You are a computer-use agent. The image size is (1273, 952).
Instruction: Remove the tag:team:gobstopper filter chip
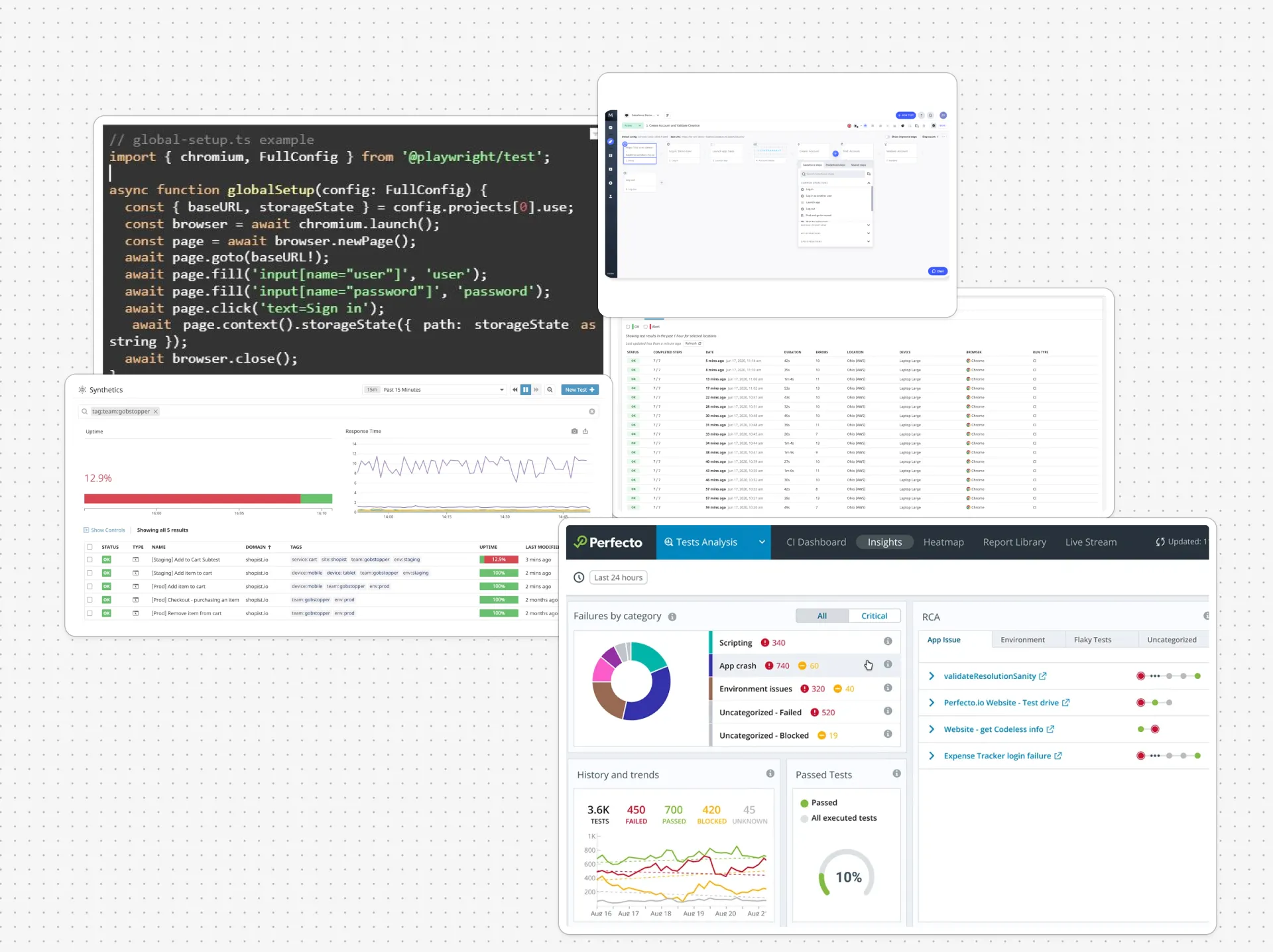point(156,412)
